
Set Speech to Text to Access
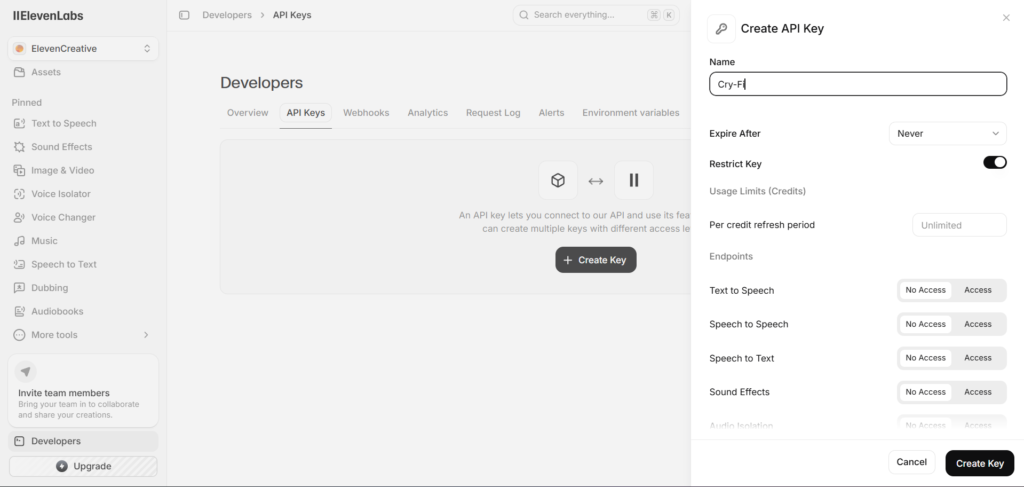click(978, 358)
